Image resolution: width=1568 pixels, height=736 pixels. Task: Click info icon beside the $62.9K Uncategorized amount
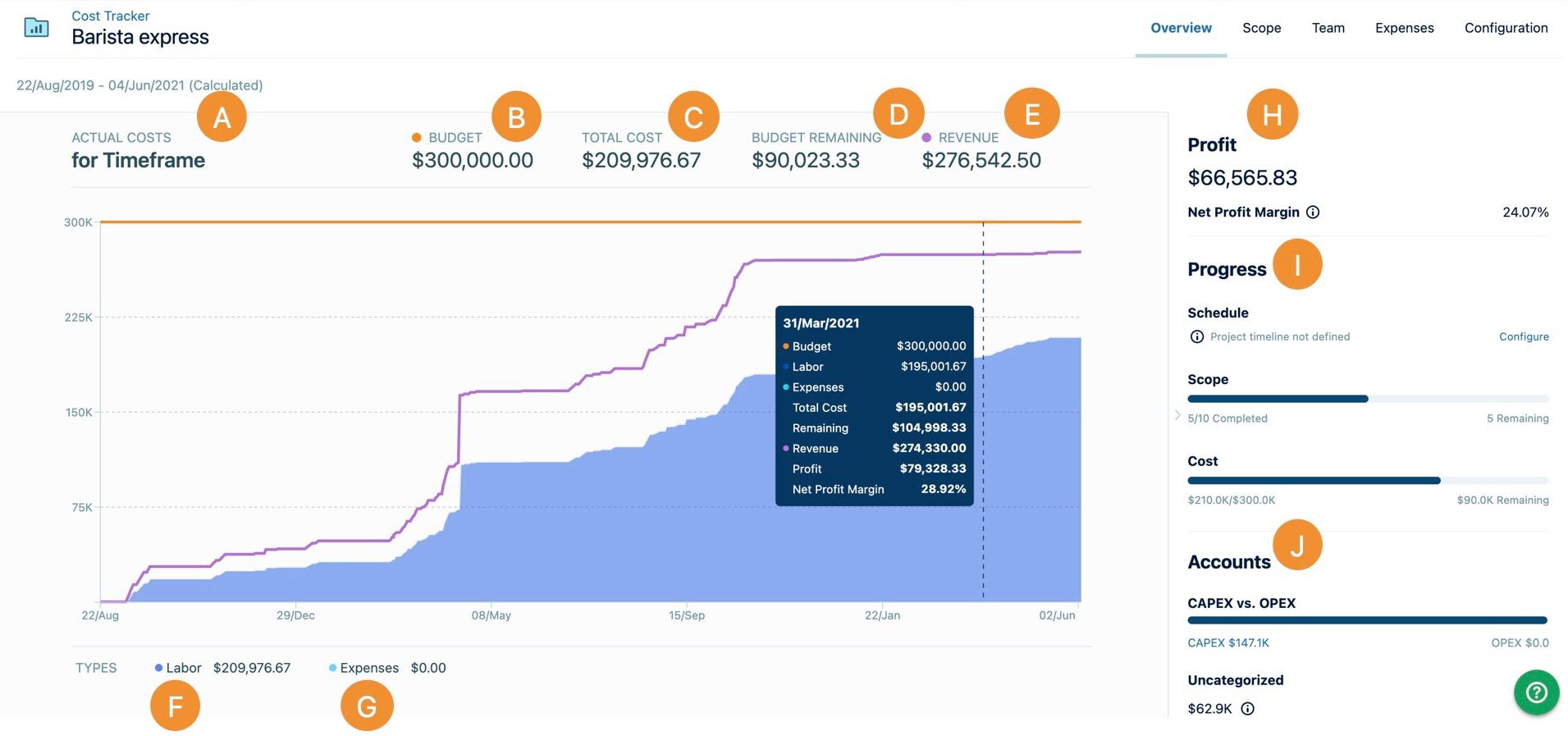[x=1248, y=708]
